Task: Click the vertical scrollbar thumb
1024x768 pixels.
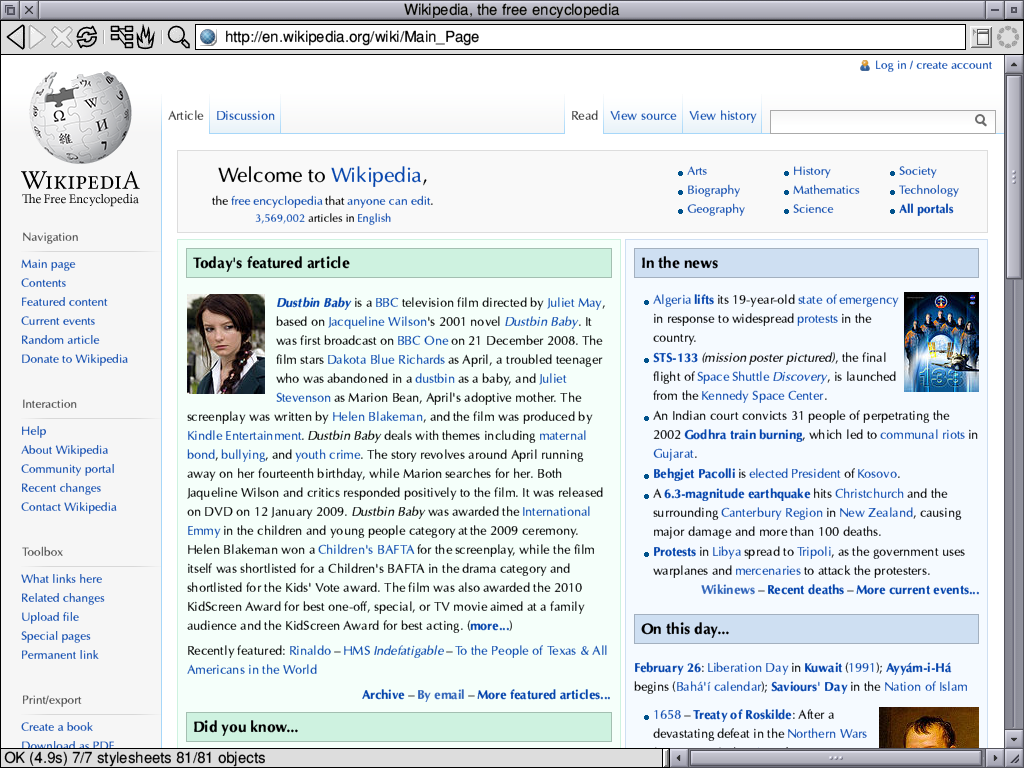Action: pos(1014,176)
